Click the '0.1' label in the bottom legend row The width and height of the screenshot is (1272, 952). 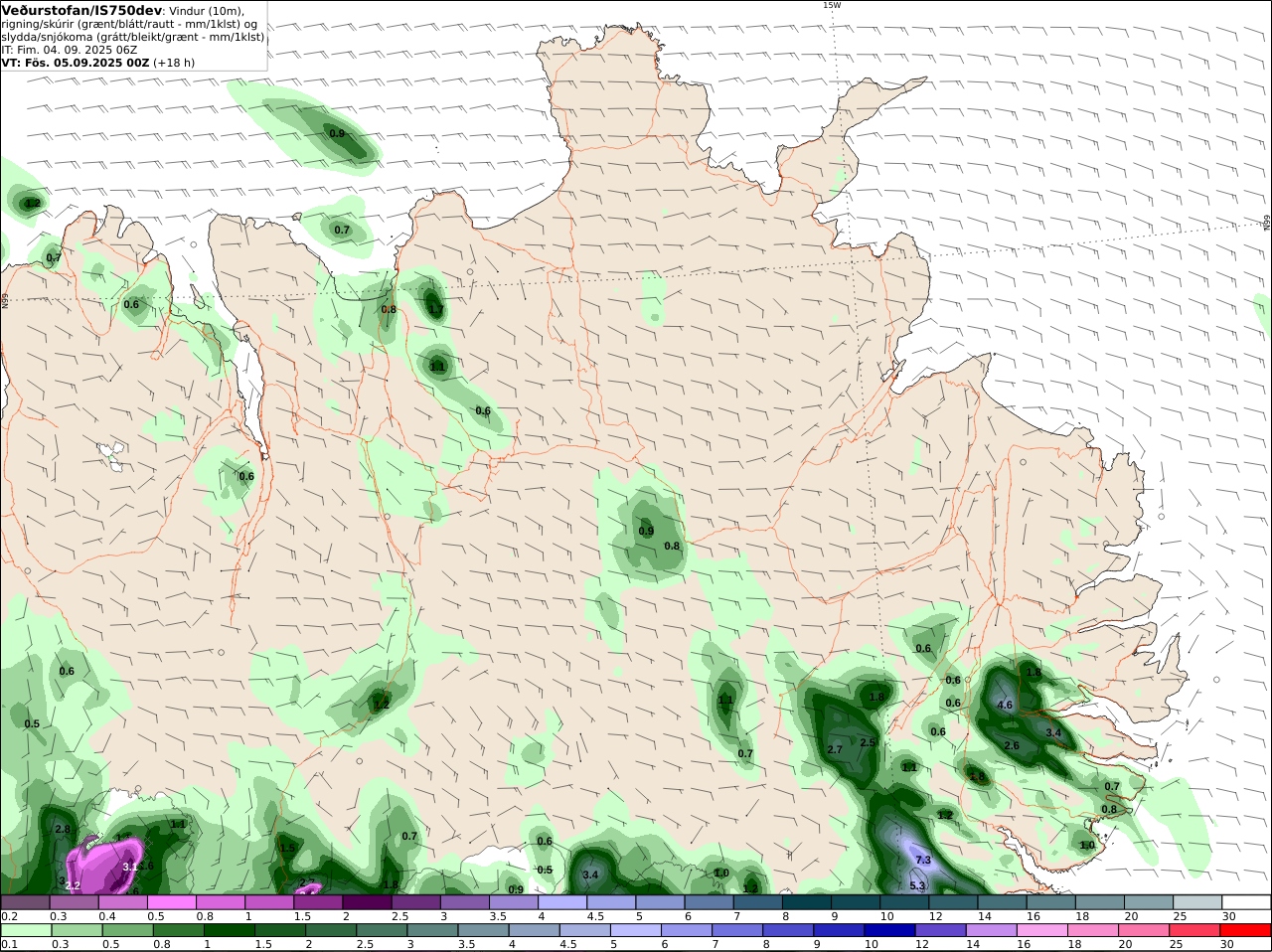(x=10, y=944)
